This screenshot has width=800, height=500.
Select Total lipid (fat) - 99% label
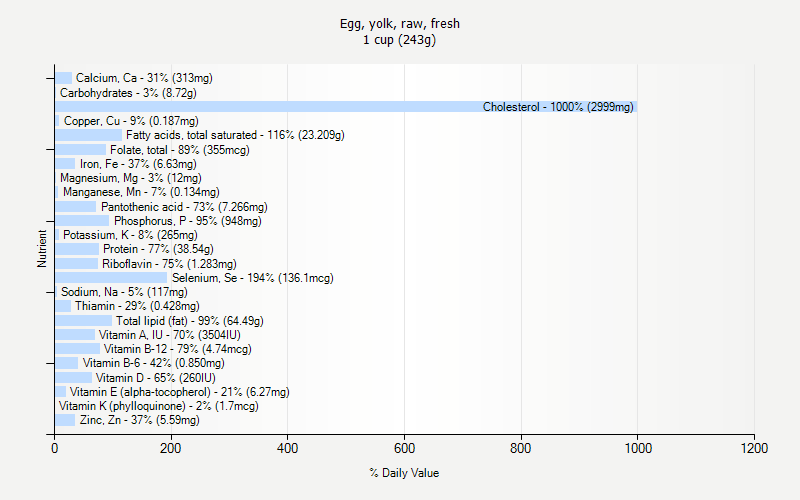pos(190,321)
